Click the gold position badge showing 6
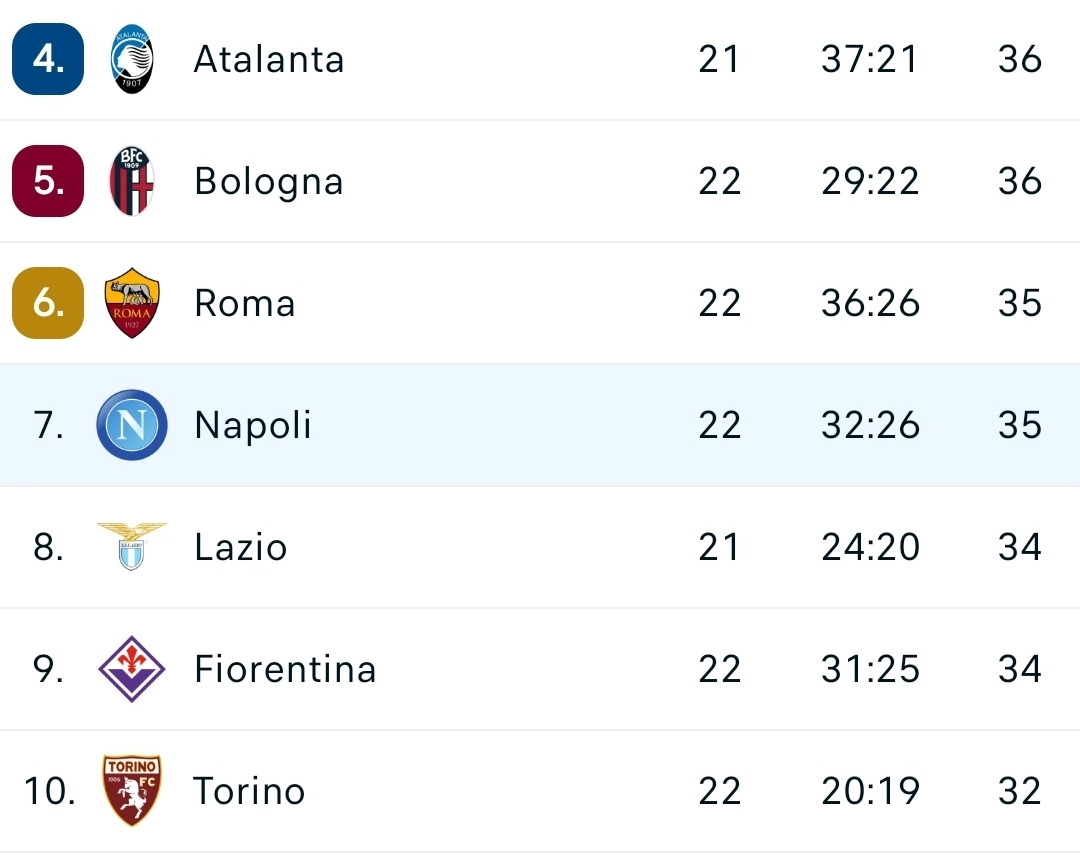The image size is (1080, 856). point(47,303)
